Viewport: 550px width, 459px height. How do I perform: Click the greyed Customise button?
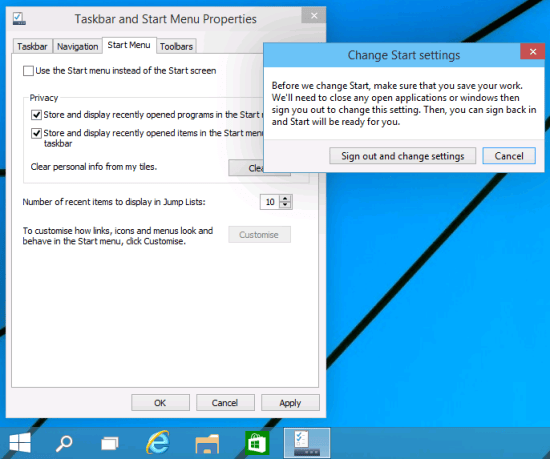point(259,235)
